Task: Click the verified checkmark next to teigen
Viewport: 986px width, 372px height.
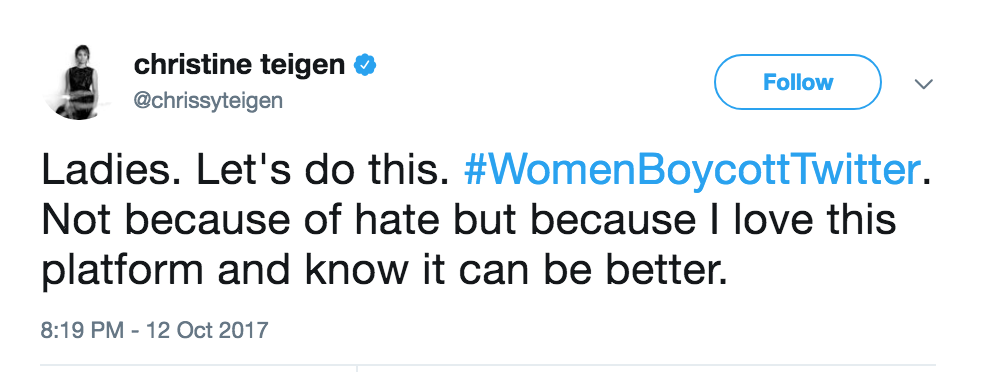Action: coord(365,65)
